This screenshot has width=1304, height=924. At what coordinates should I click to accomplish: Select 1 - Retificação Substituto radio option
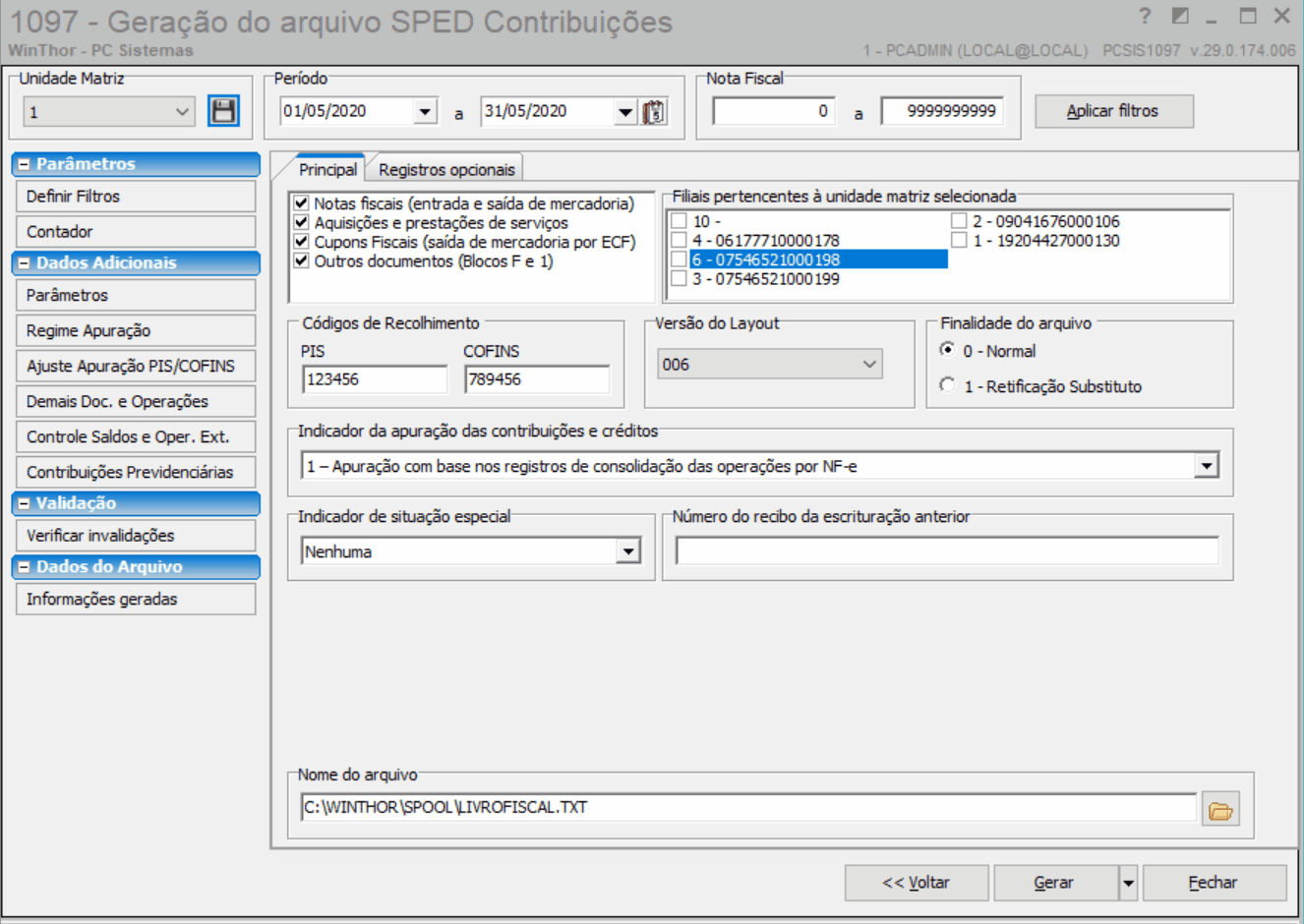(947, 385)
